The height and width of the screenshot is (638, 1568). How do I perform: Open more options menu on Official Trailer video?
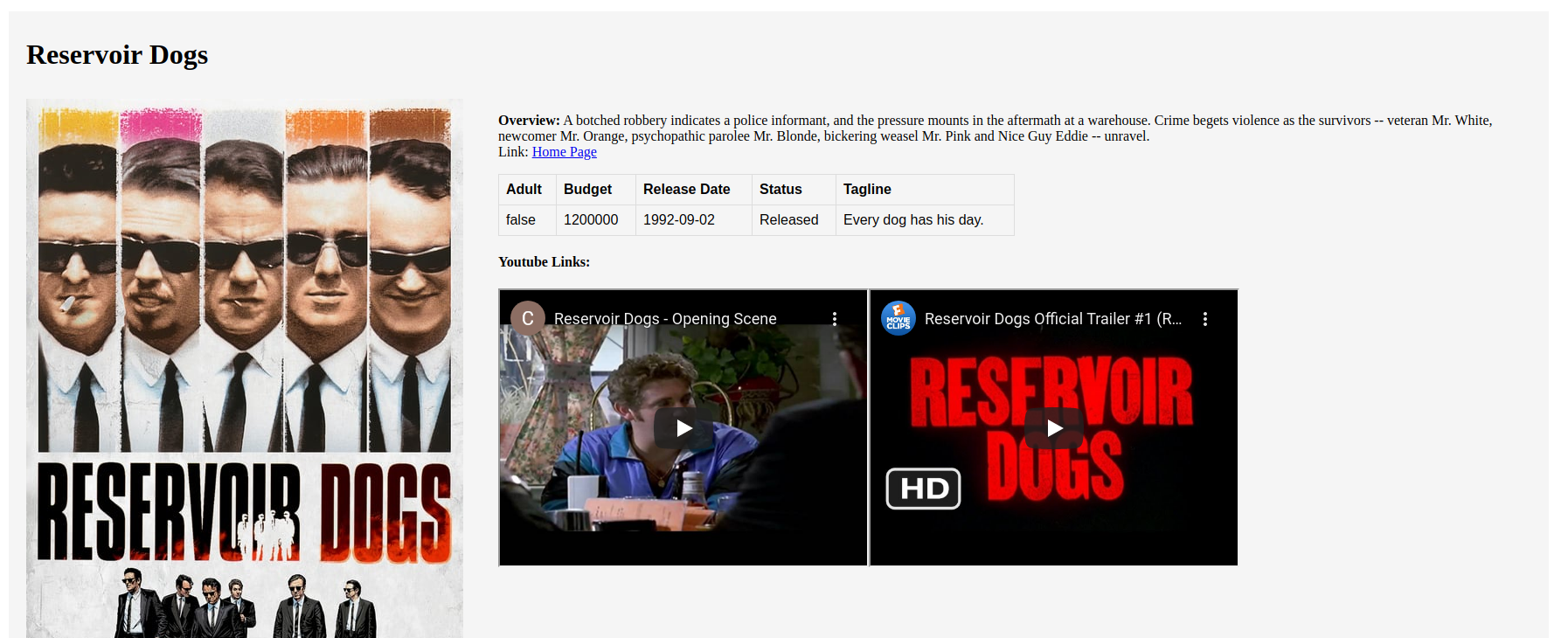click(1205, 319)
